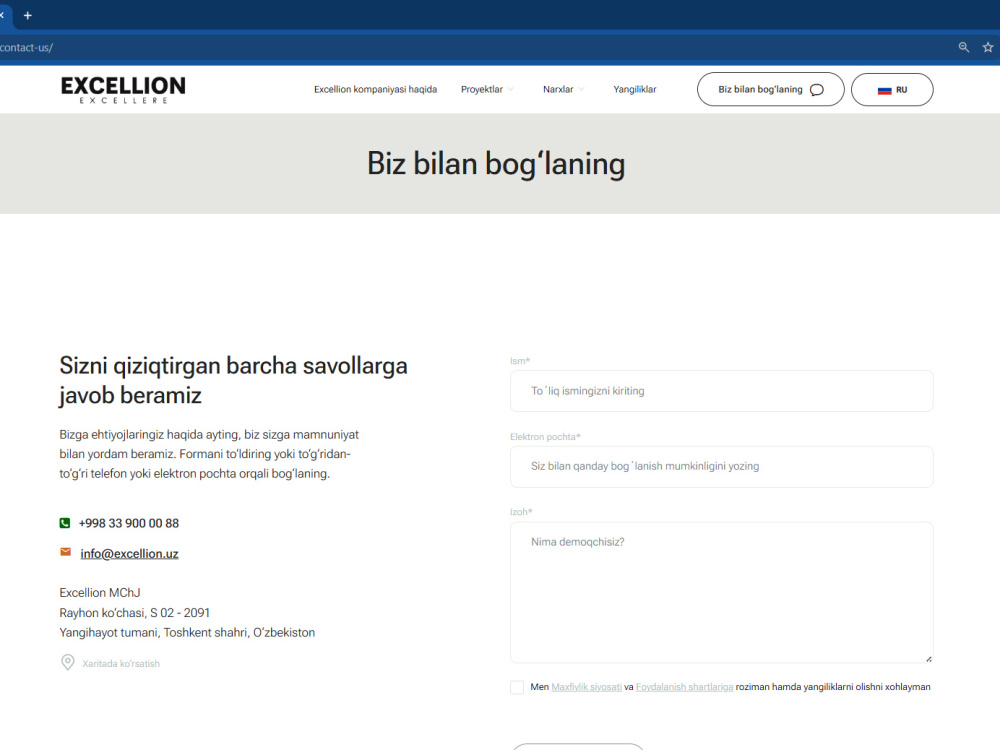This screenshot has width=1000, height=750.
Task: Click the page heading Biz bilan bog'laning
Action: click(x=496, y=164)
